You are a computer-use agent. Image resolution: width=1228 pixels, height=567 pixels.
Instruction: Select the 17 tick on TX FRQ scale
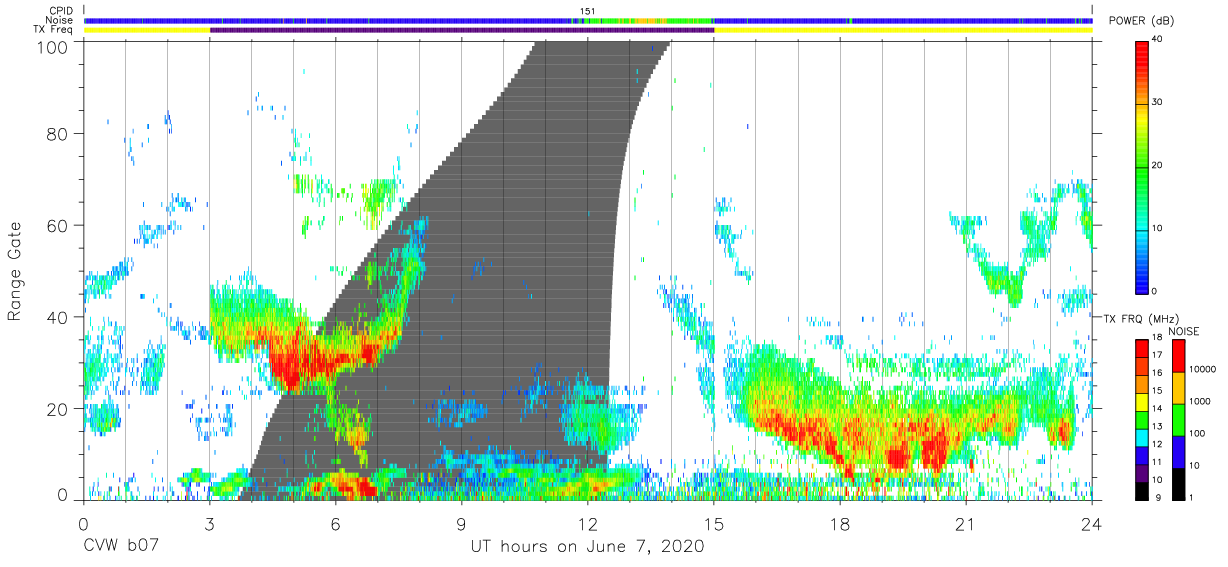pyautogui.click(x=1158, y=354)
